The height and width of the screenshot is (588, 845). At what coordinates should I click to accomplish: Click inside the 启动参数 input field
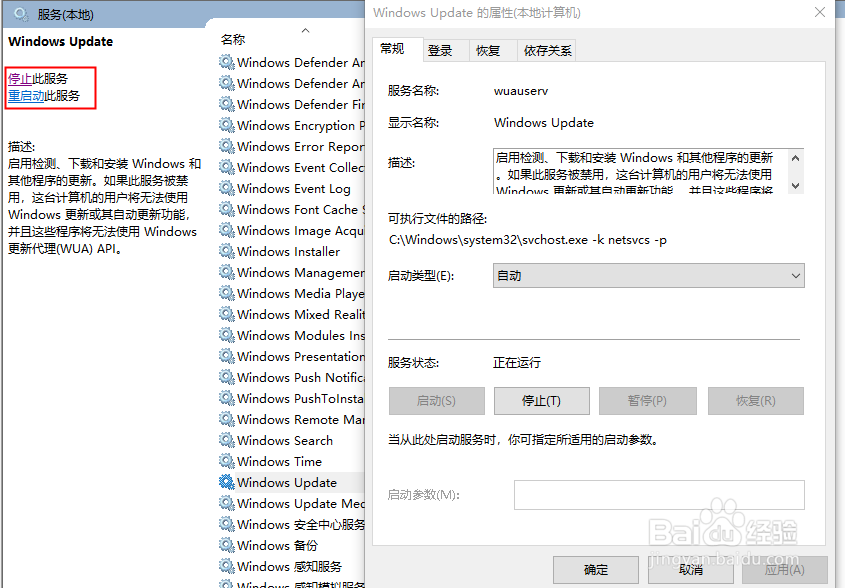pos(658,494)
